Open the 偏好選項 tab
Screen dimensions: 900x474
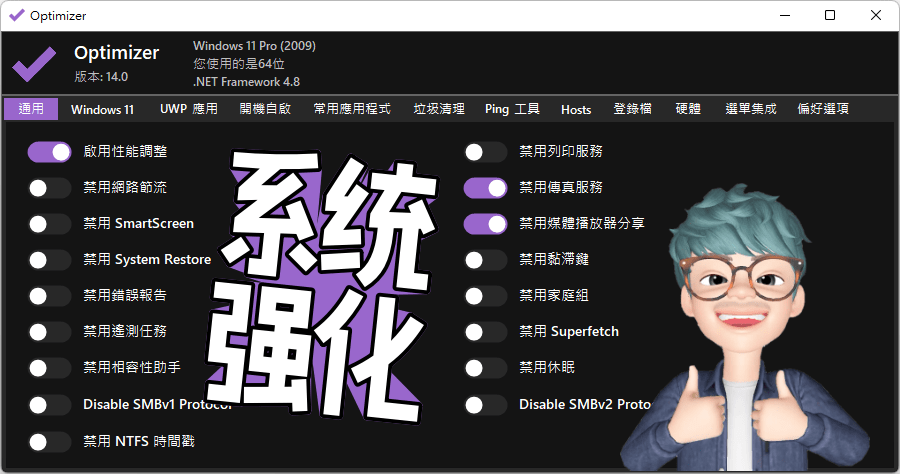pyautogui.click(x=823, y=109)
